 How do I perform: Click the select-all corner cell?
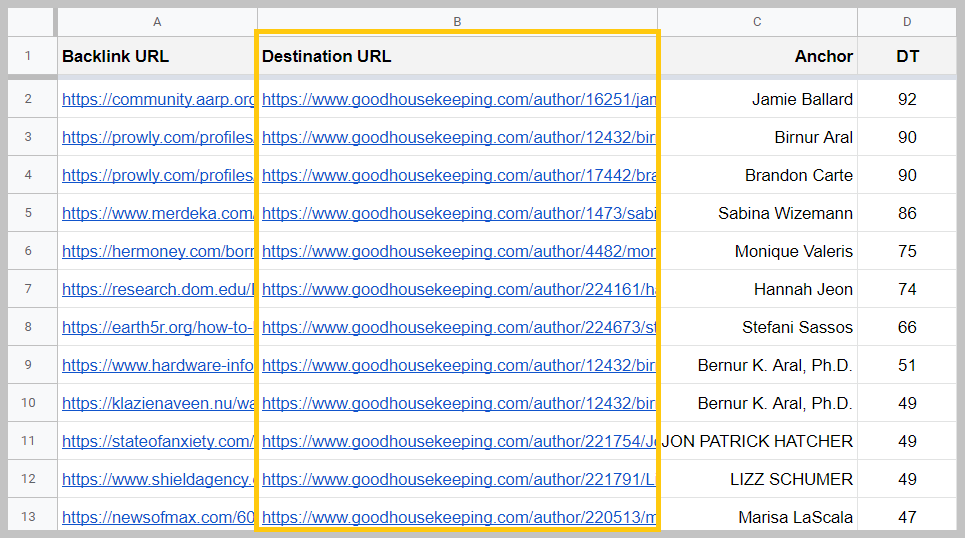tap(31, 22)
